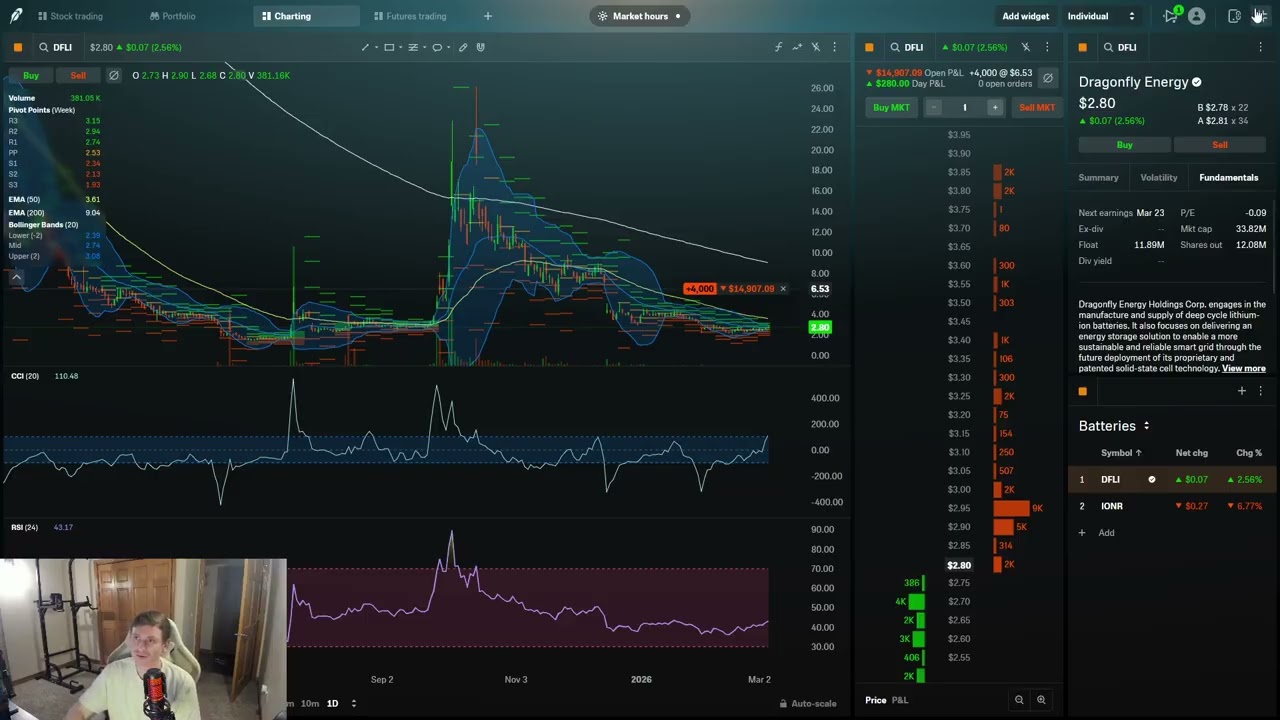Image resolution: width=1280 pixels, height=720 pixels.
Task: Open ladder widget three-dot menu
Action: click(1047, 47)
